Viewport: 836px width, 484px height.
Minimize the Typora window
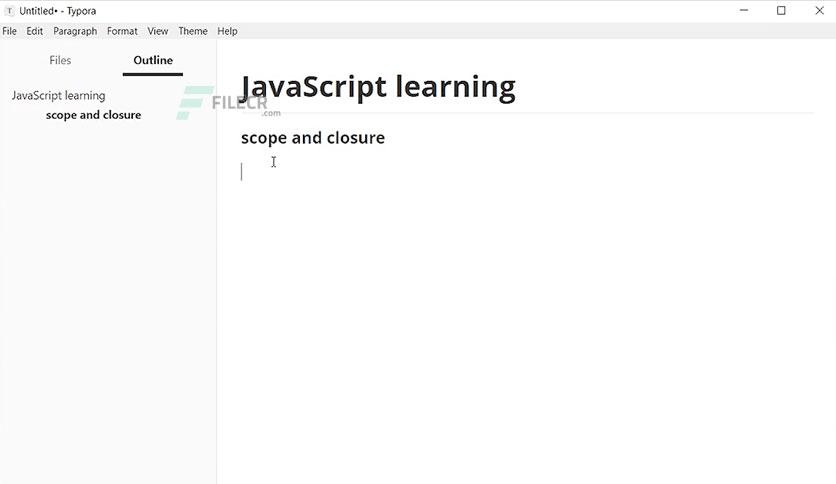coord(744,10)
